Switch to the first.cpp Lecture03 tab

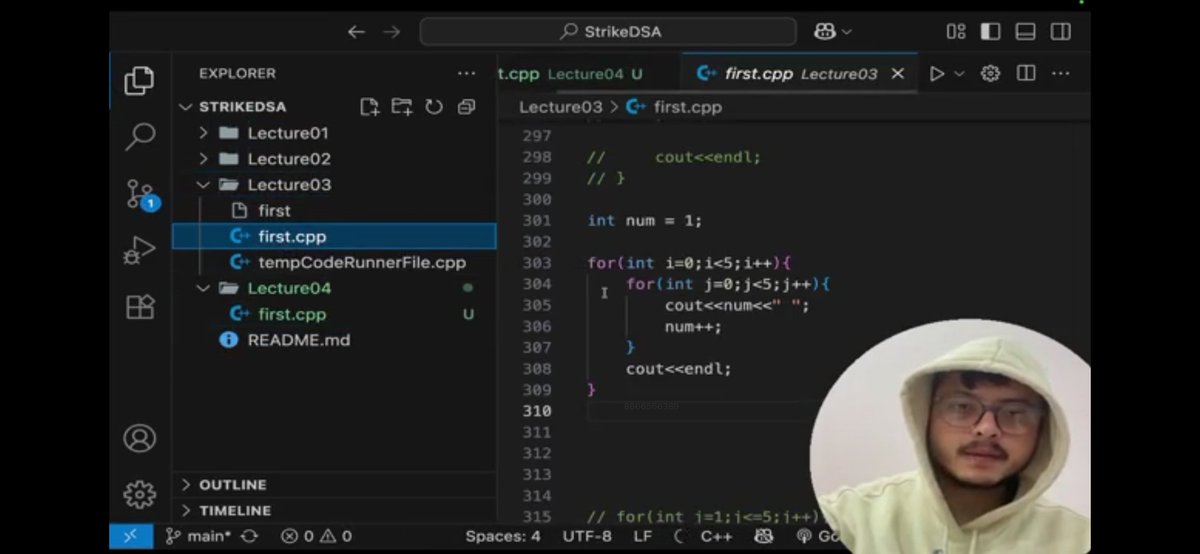point(800,74)
